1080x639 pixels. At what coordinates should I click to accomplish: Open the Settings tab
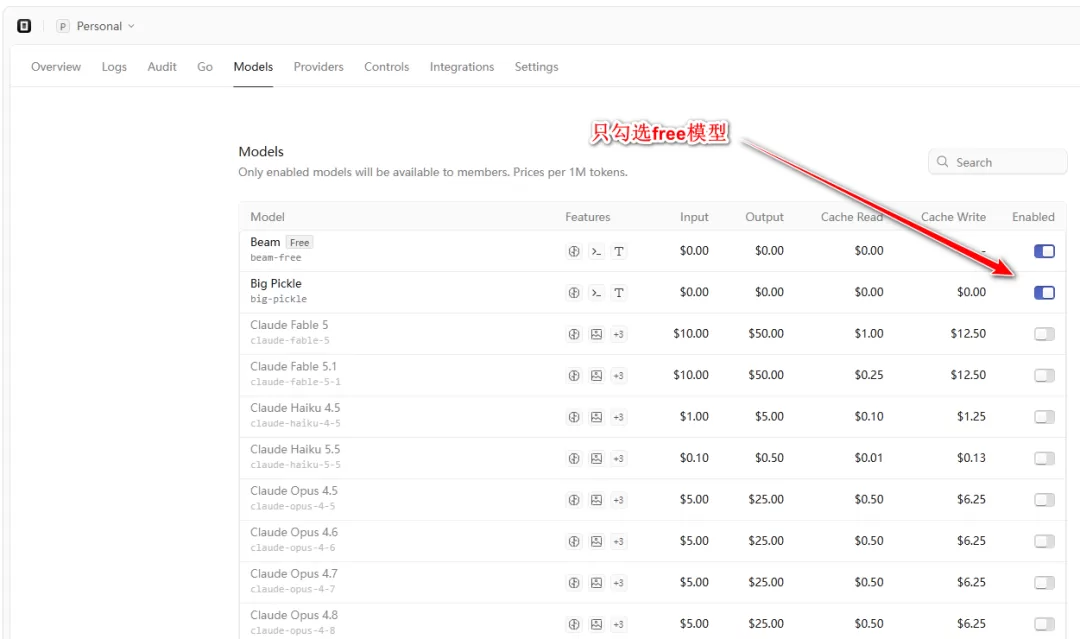[537, 67]
